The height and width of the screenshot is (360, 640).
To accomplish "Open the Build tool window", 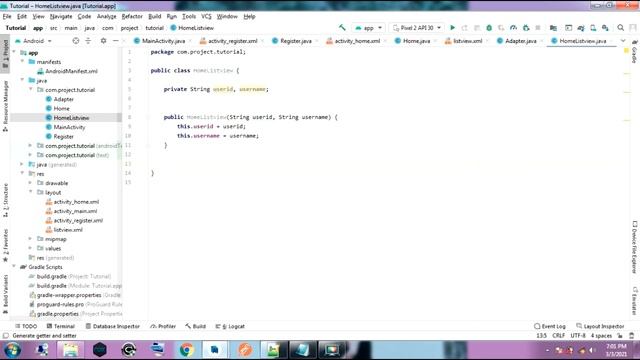I will [x=195, y=326].
